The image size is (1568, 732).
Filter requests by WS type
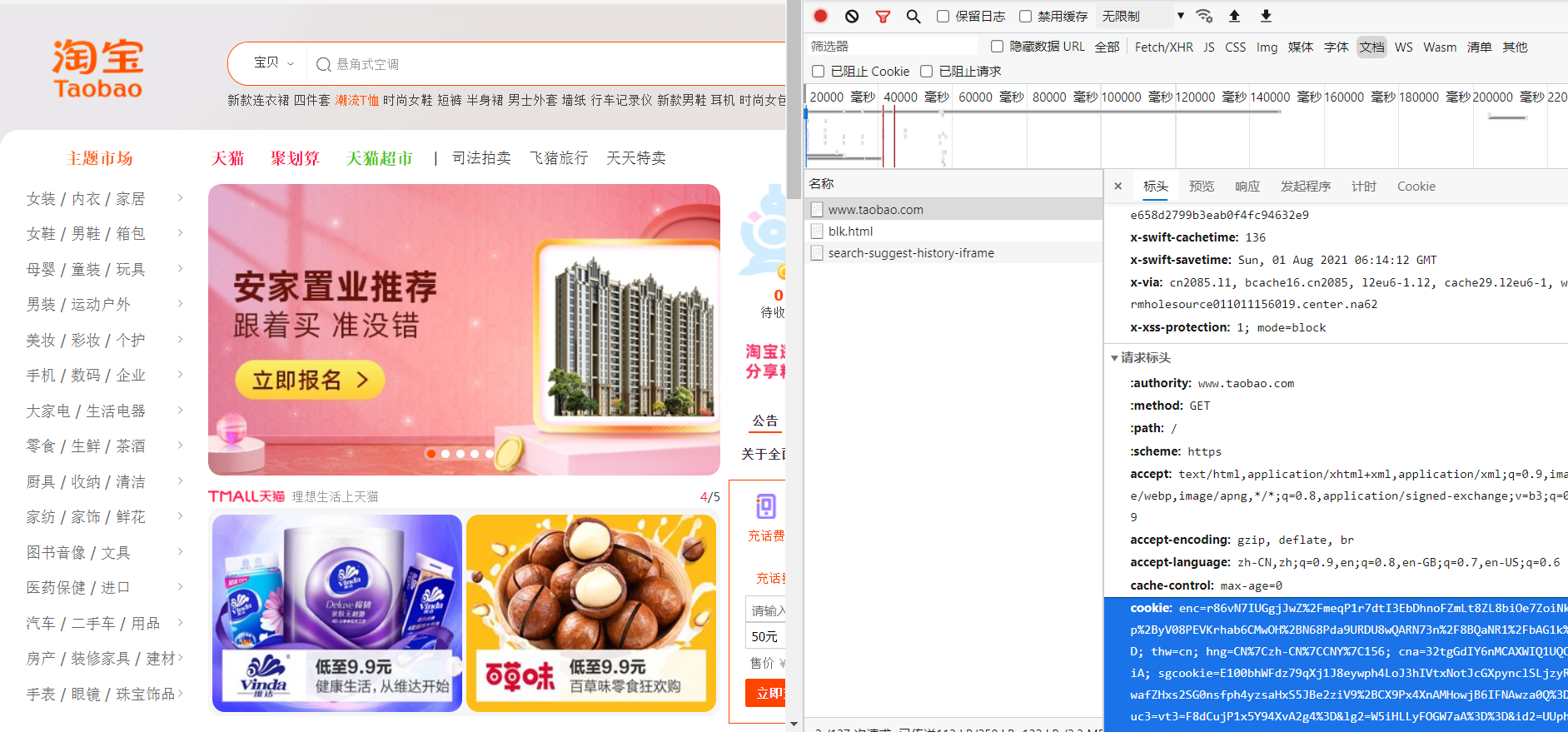[x=1404, y=47]
